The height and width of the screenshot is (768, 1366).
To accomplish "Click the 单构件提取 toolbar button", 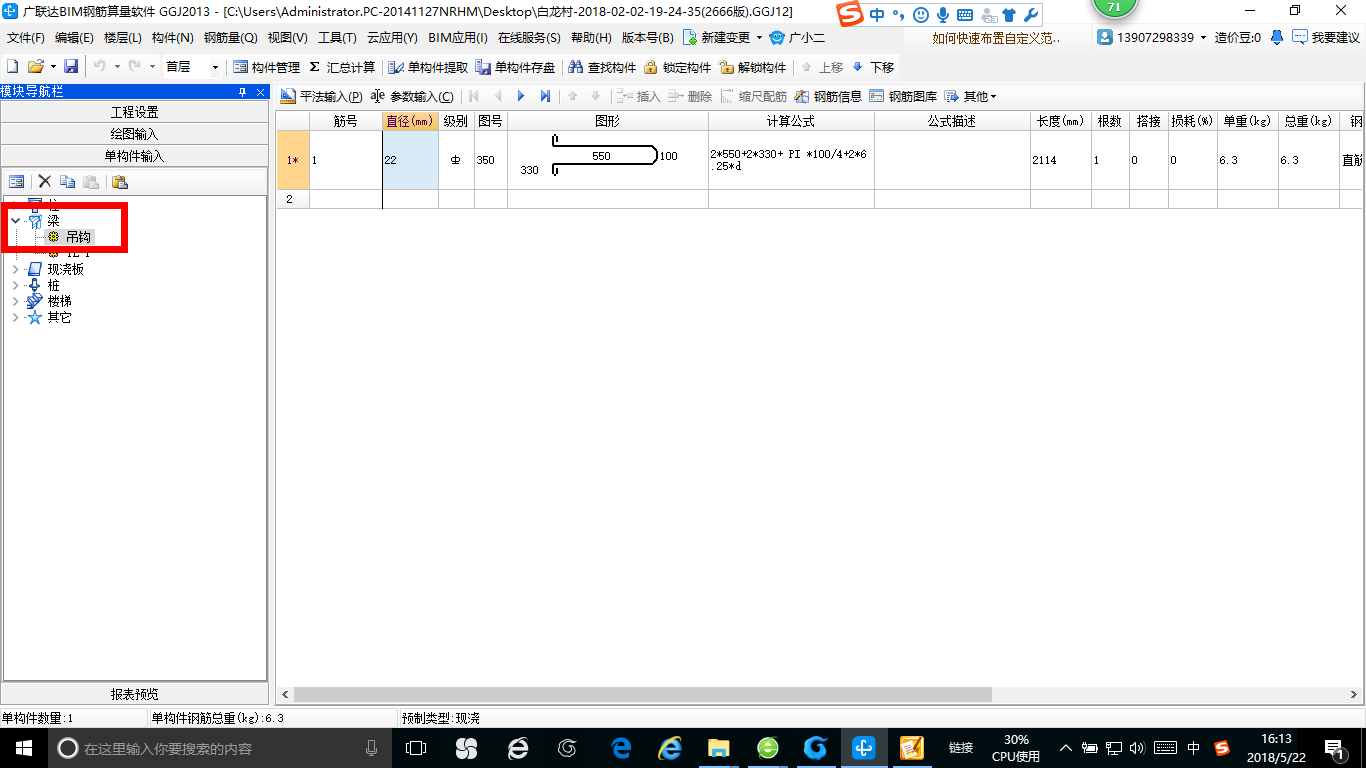I will [427, 67].
